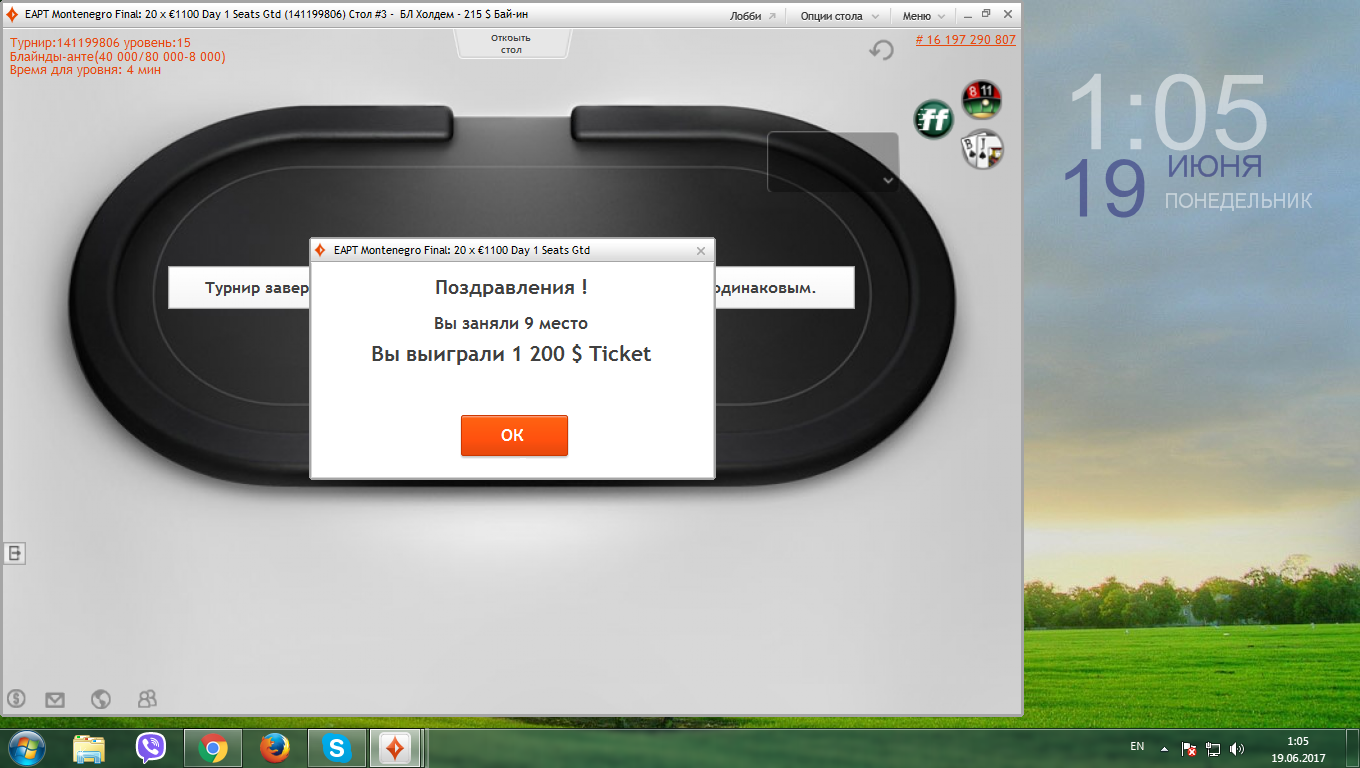Open the blackjack cards icon

pyautogui.click(x=982, y=150)
